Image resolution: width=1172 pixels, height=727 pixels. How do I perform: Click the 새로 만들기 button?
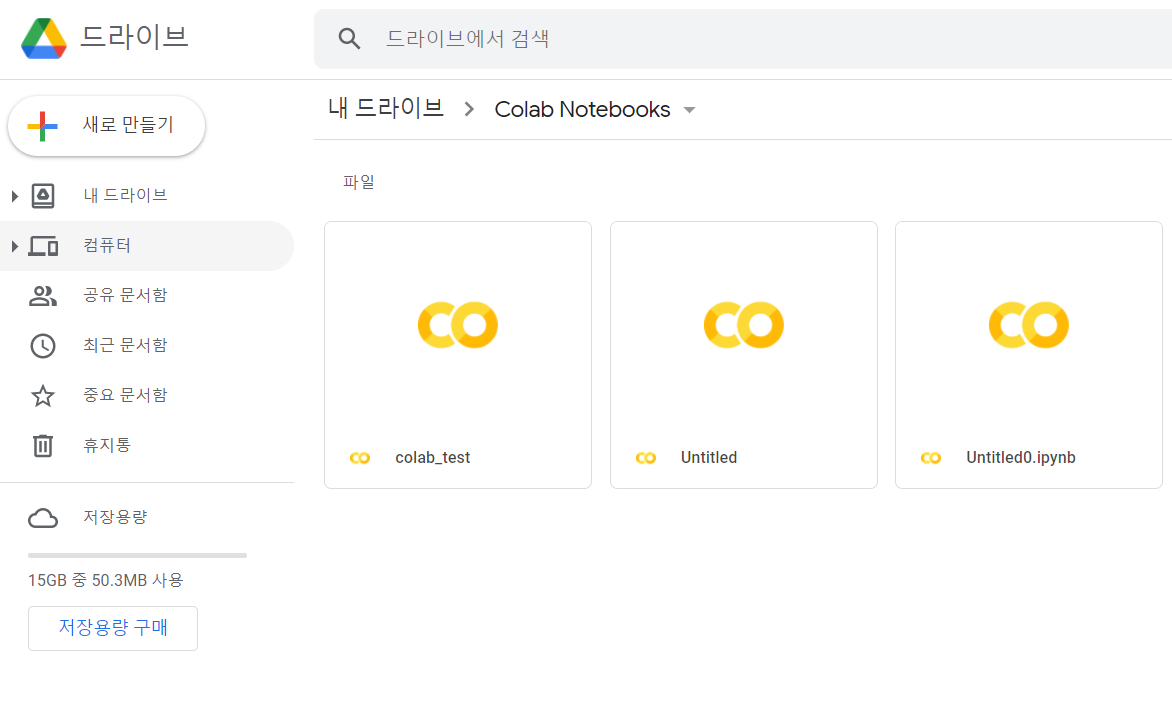tap(106, 126)
